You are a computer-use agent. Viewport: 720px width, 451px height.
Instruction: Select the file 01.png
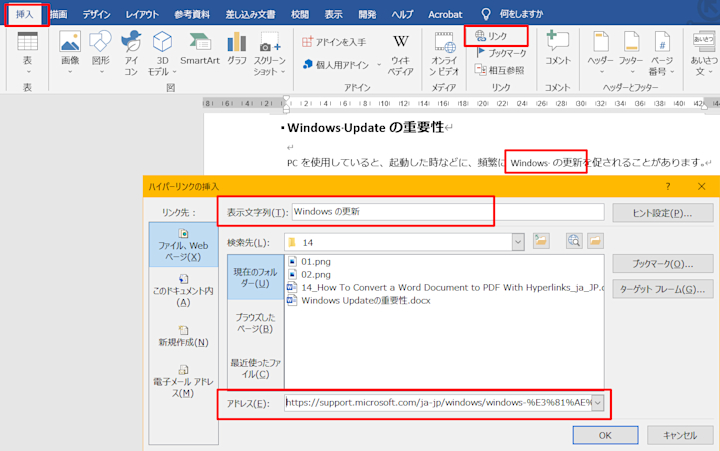309,262
